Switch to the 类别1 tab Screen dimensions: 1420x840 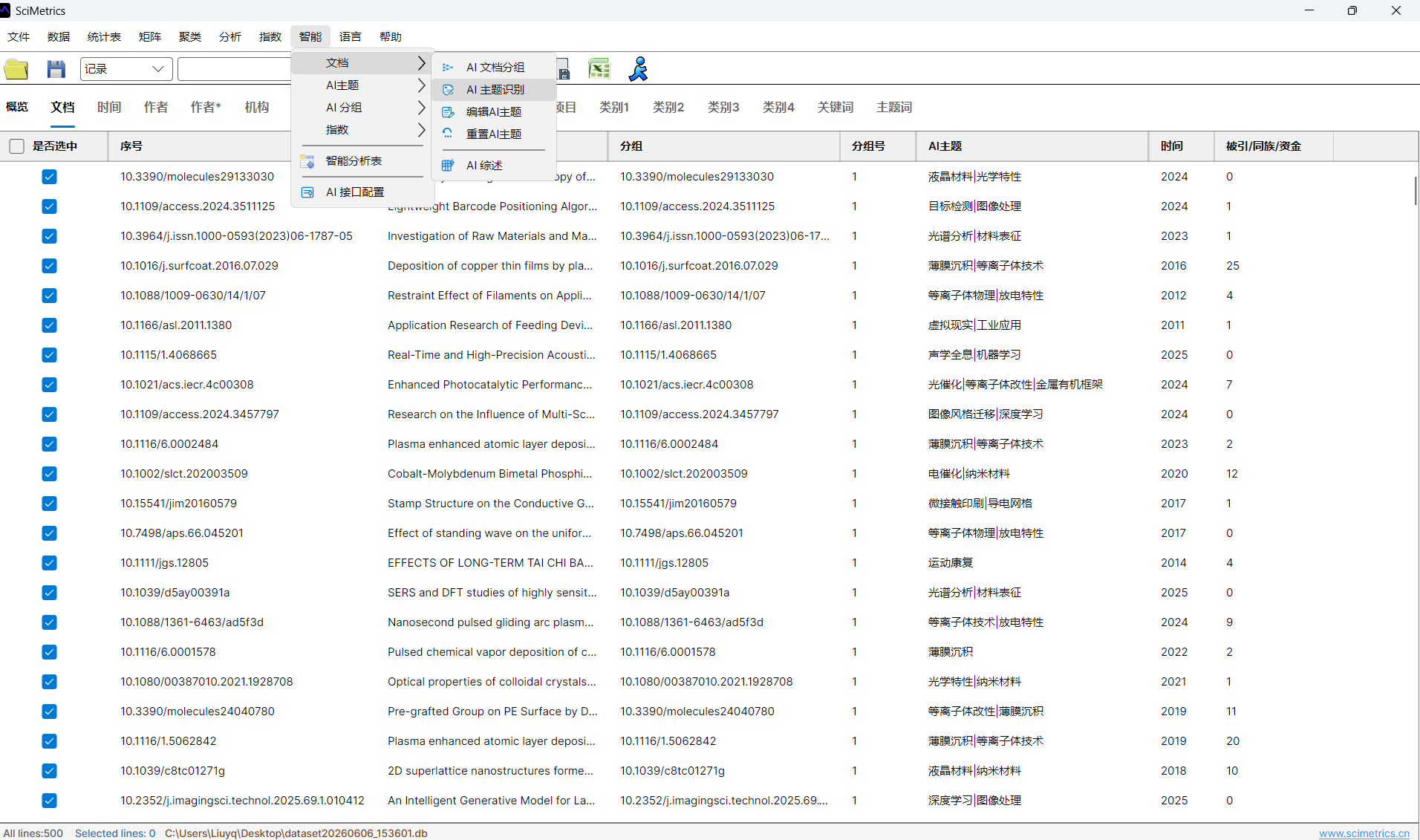614,107
